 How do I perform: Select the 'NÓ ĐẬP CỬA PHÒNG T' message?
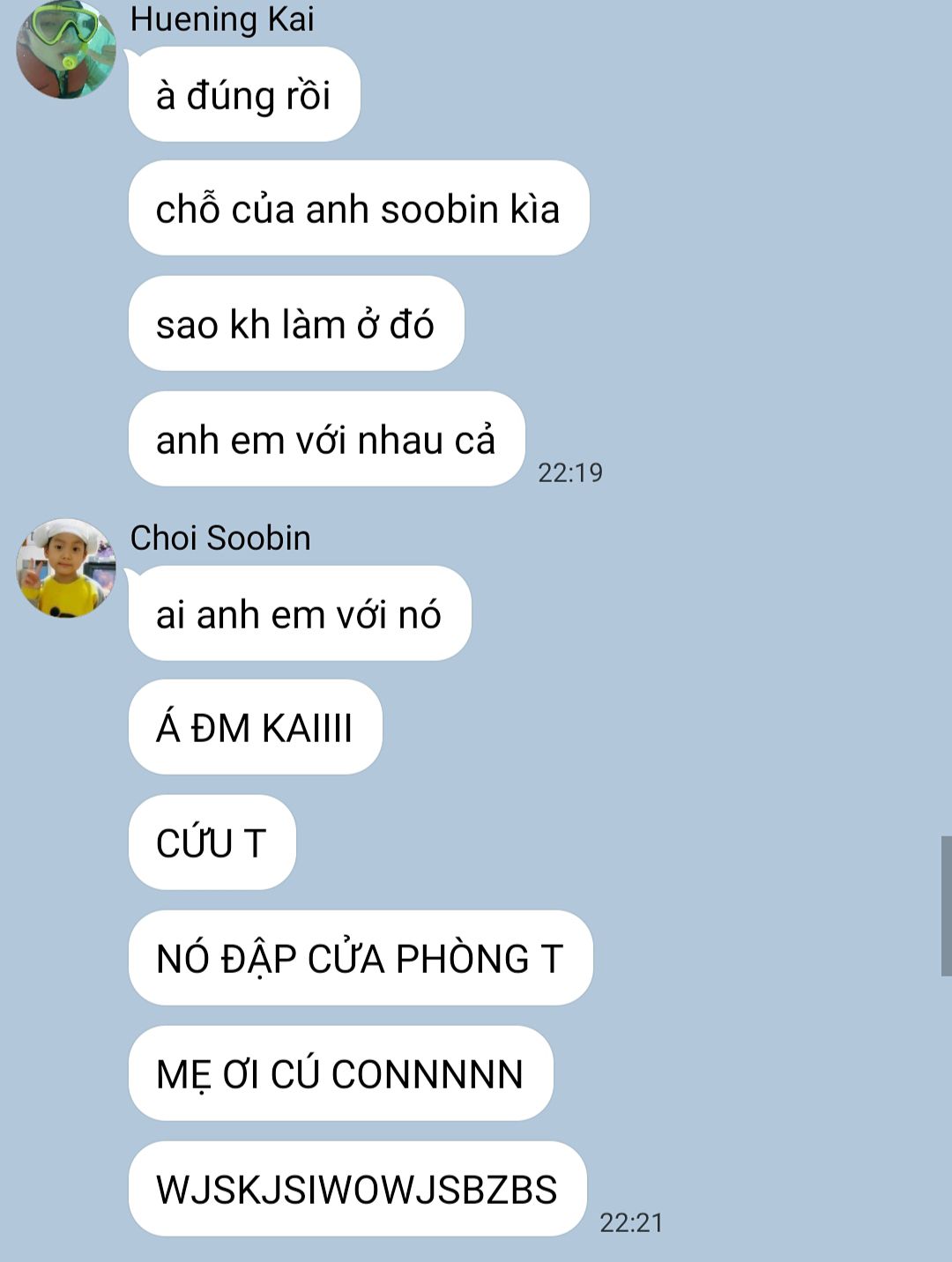361,958
